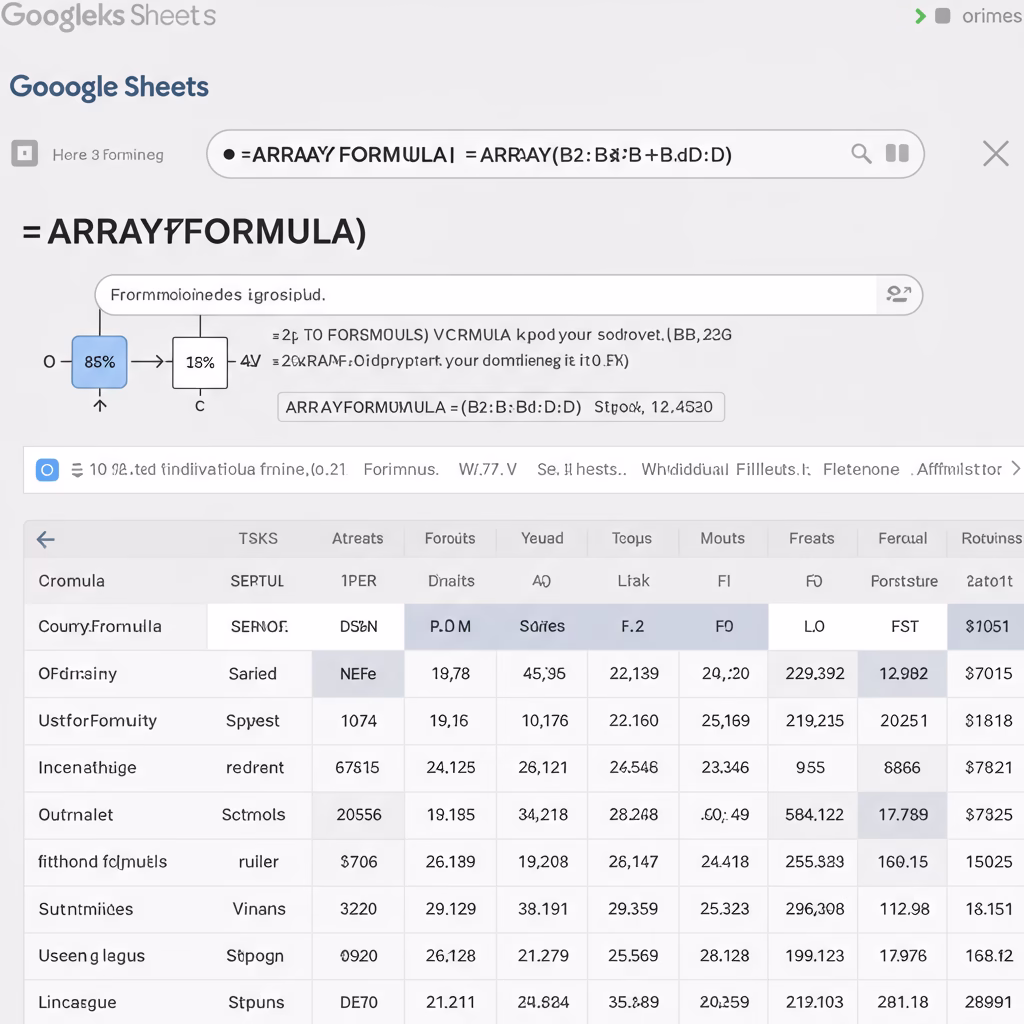Click the orimes label in top bar
Viewport: 1024px width, 1024px height.
[991, 16]
